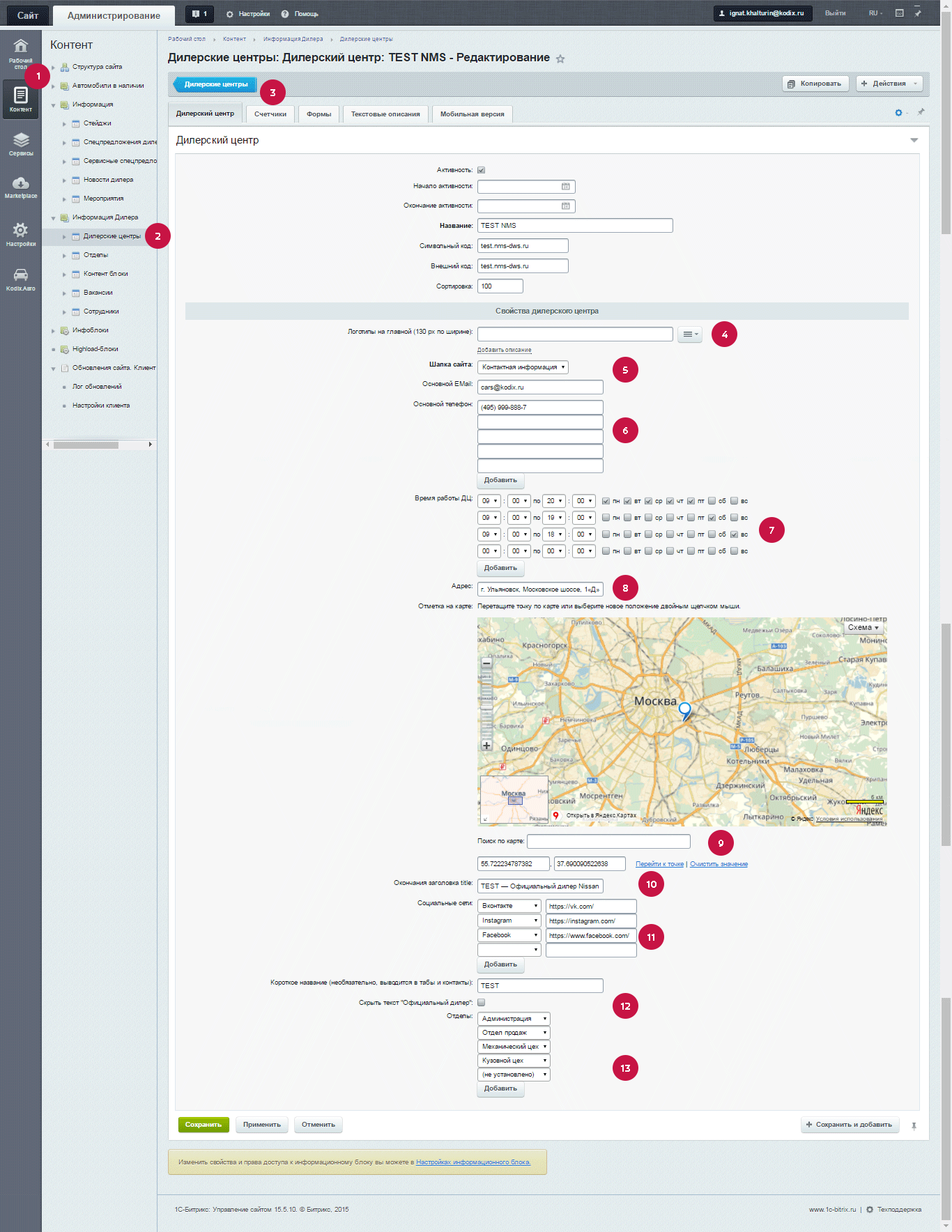Open the Администрация department dropdown
The image size is (952, 1232).
(514, 1019)
